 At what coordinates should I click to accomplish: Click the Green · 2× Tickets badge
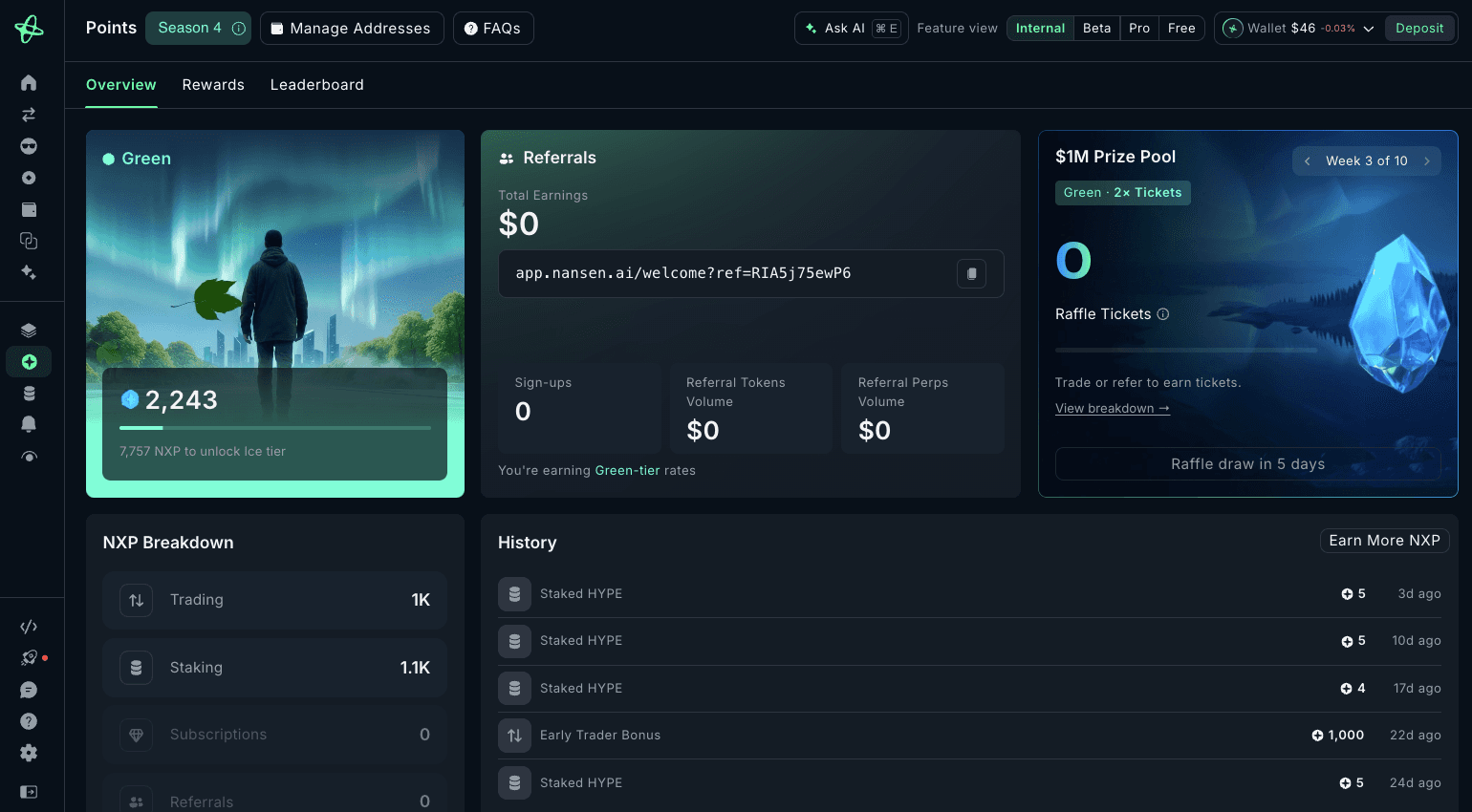1123,193
